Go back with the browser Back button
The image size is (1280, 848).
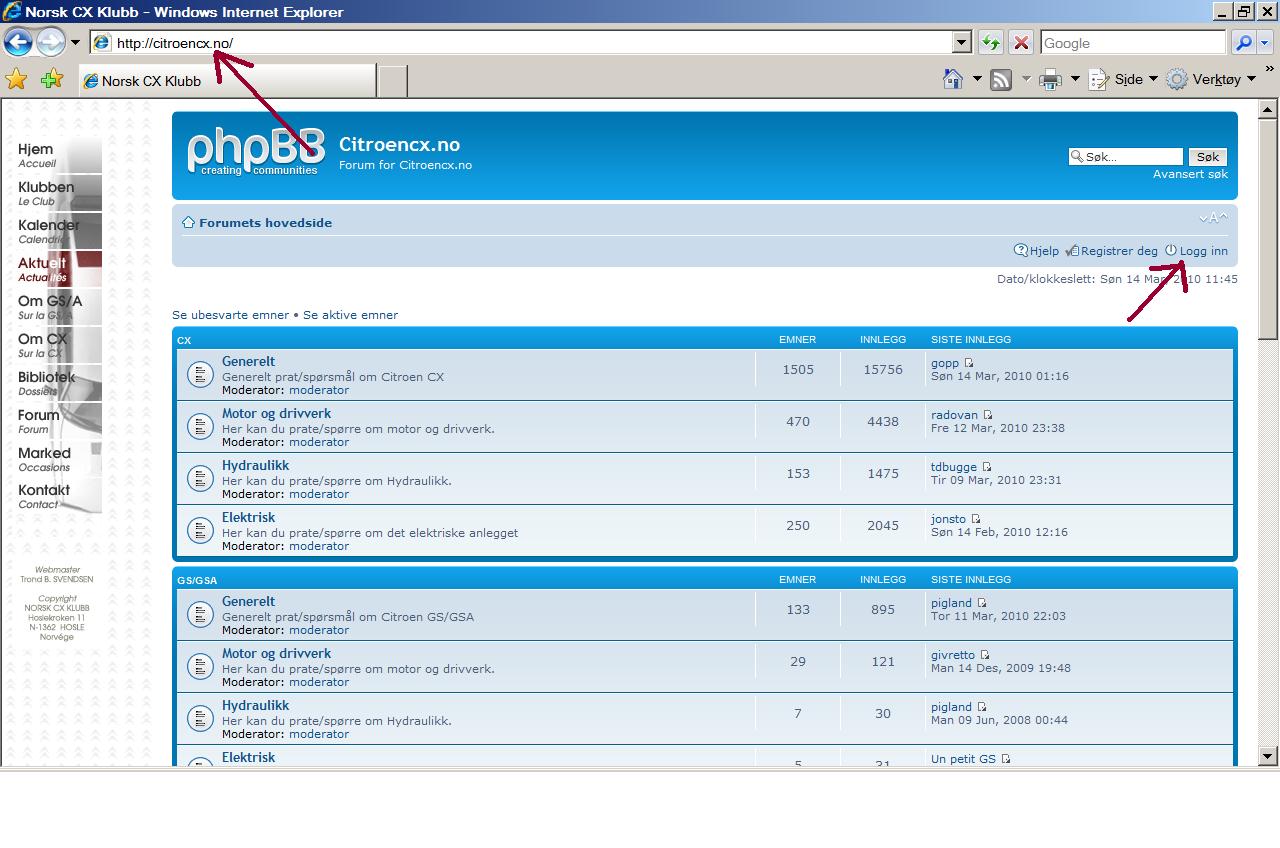[18, 43]
